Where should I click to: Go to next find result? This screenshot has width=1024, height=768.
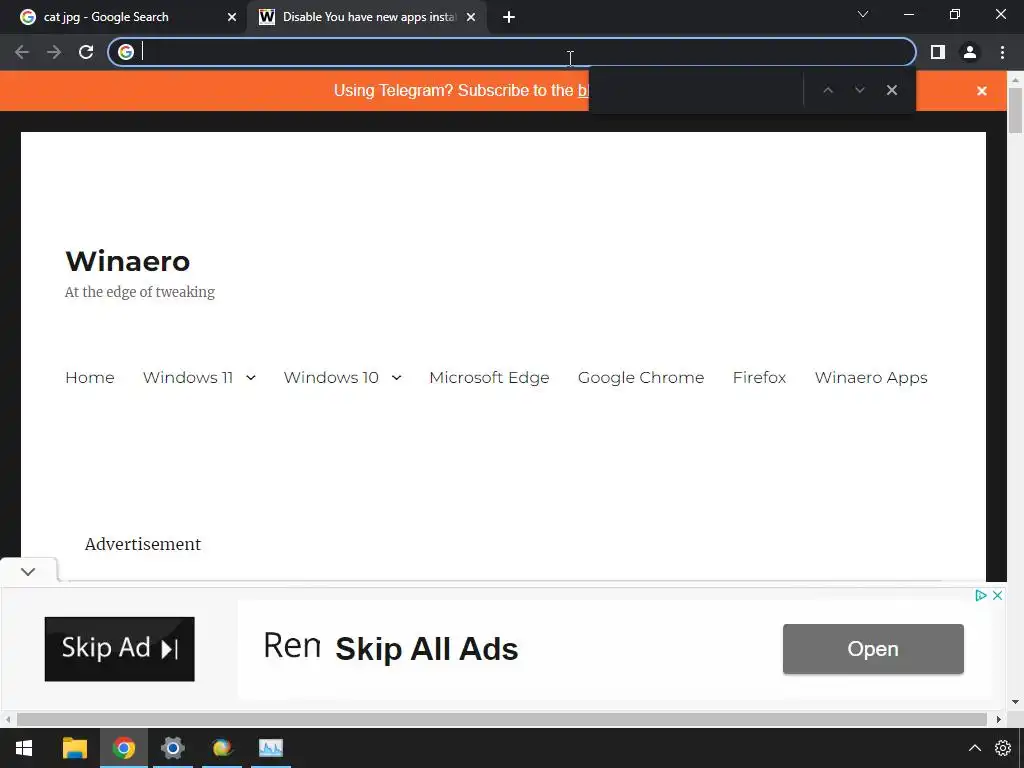click(x=859, y=90)
